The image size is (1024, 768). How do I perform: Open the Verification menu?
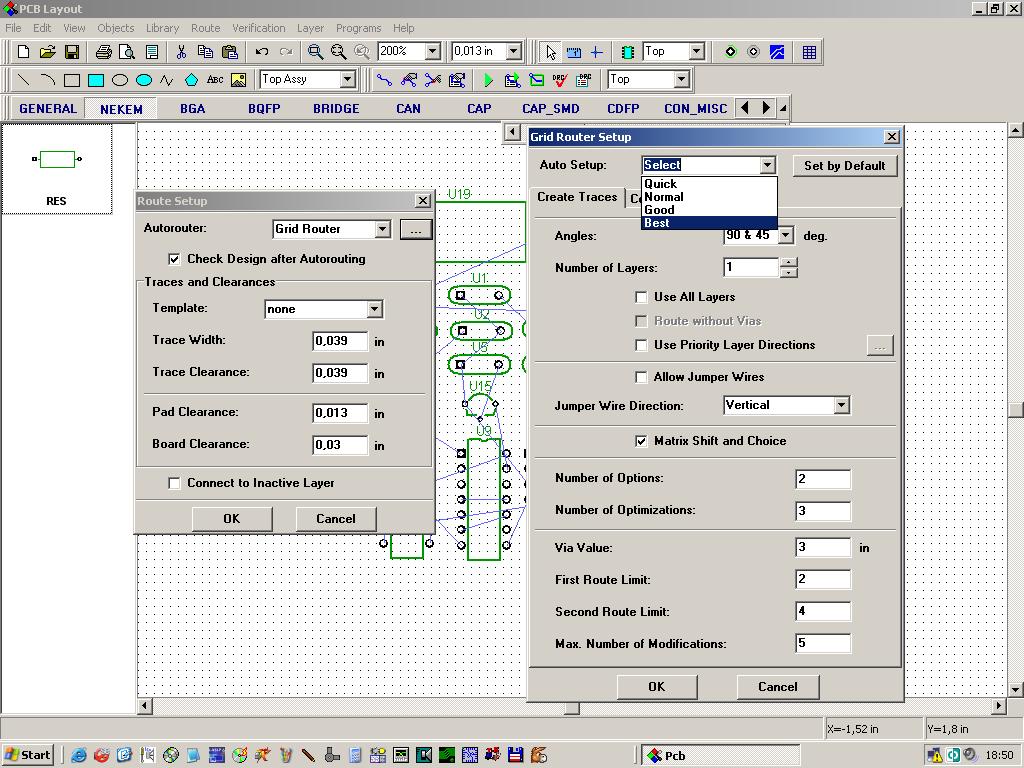(x=259, y=28)
